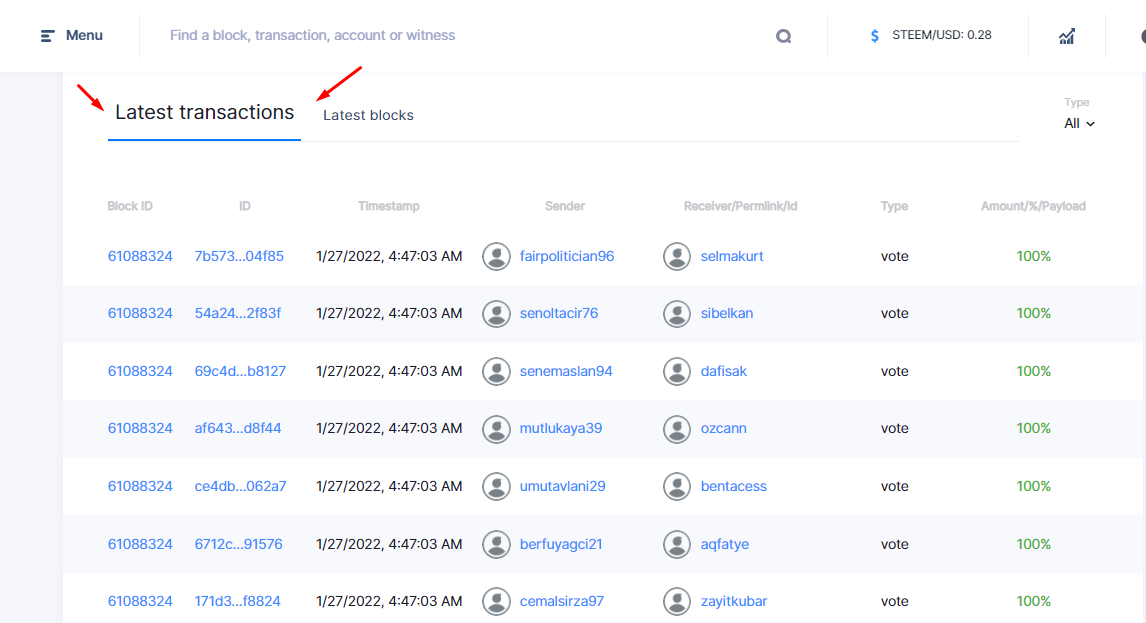Image resolution: width=1146 pixels, height=623 pixels.
Task: Click the Timestamp column header
Action: 389,206
